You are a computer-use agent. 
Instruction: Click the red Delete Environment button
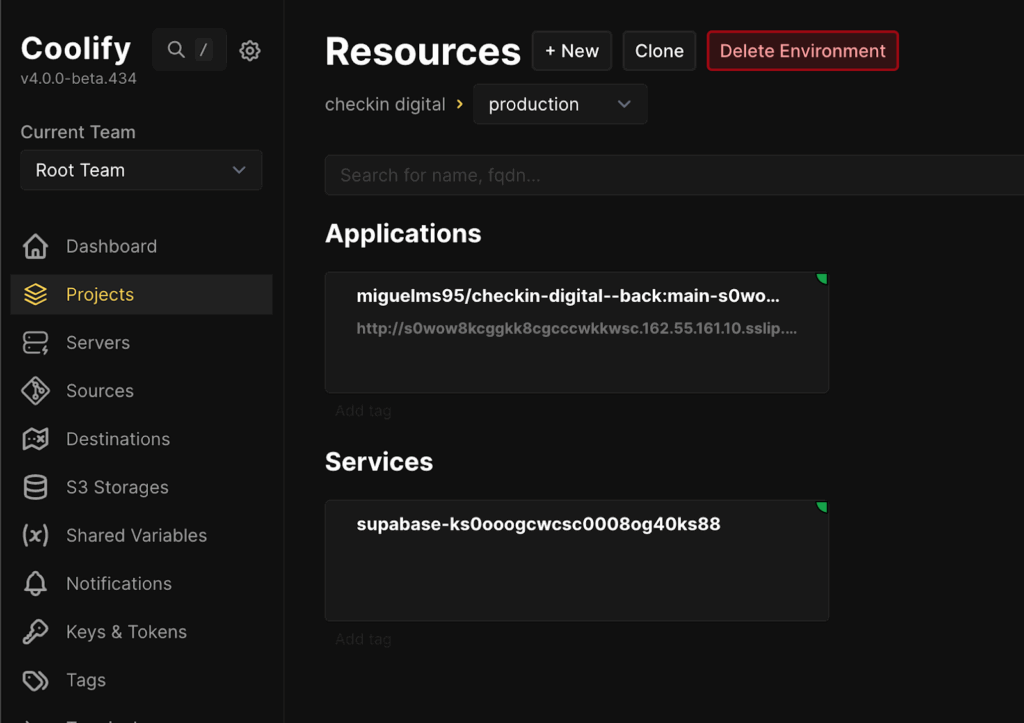[x=802, y=51]
